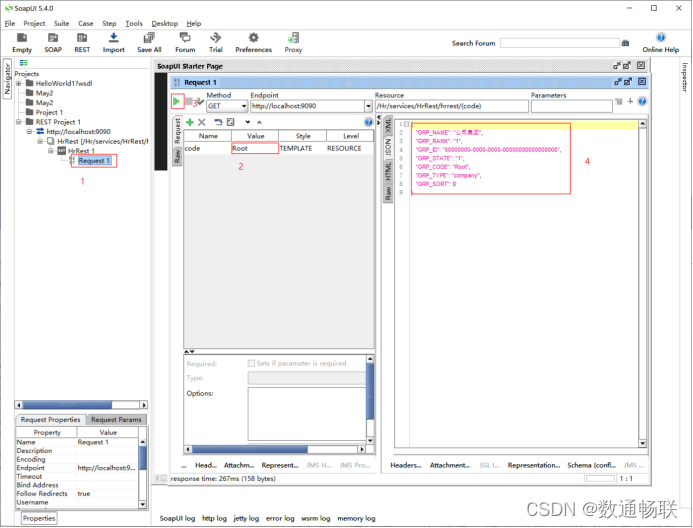Click the Properties button at bottom left

39,518
